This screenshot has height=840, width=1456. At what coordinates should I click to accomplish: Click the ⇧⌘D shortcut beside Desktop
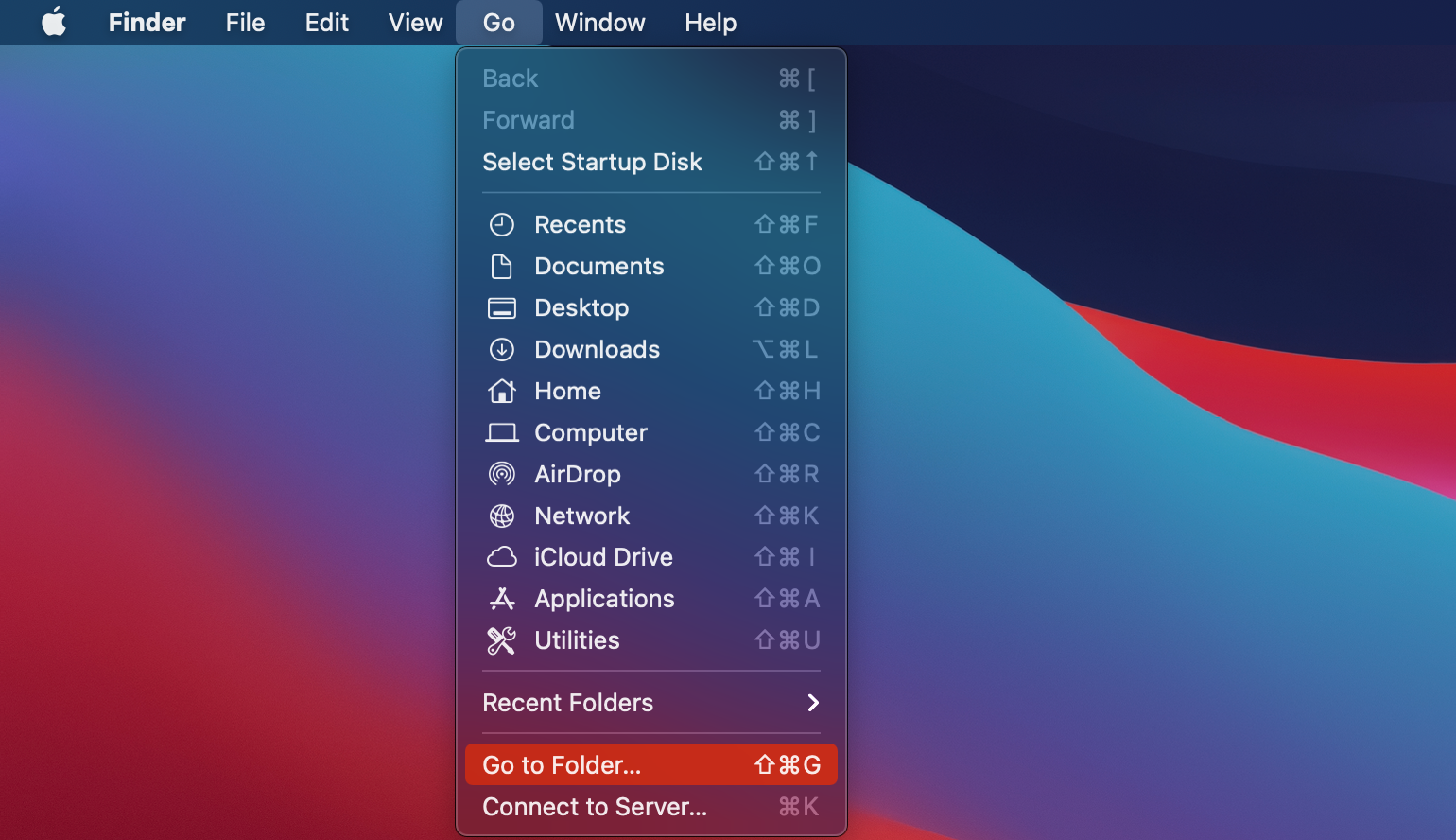788,307
